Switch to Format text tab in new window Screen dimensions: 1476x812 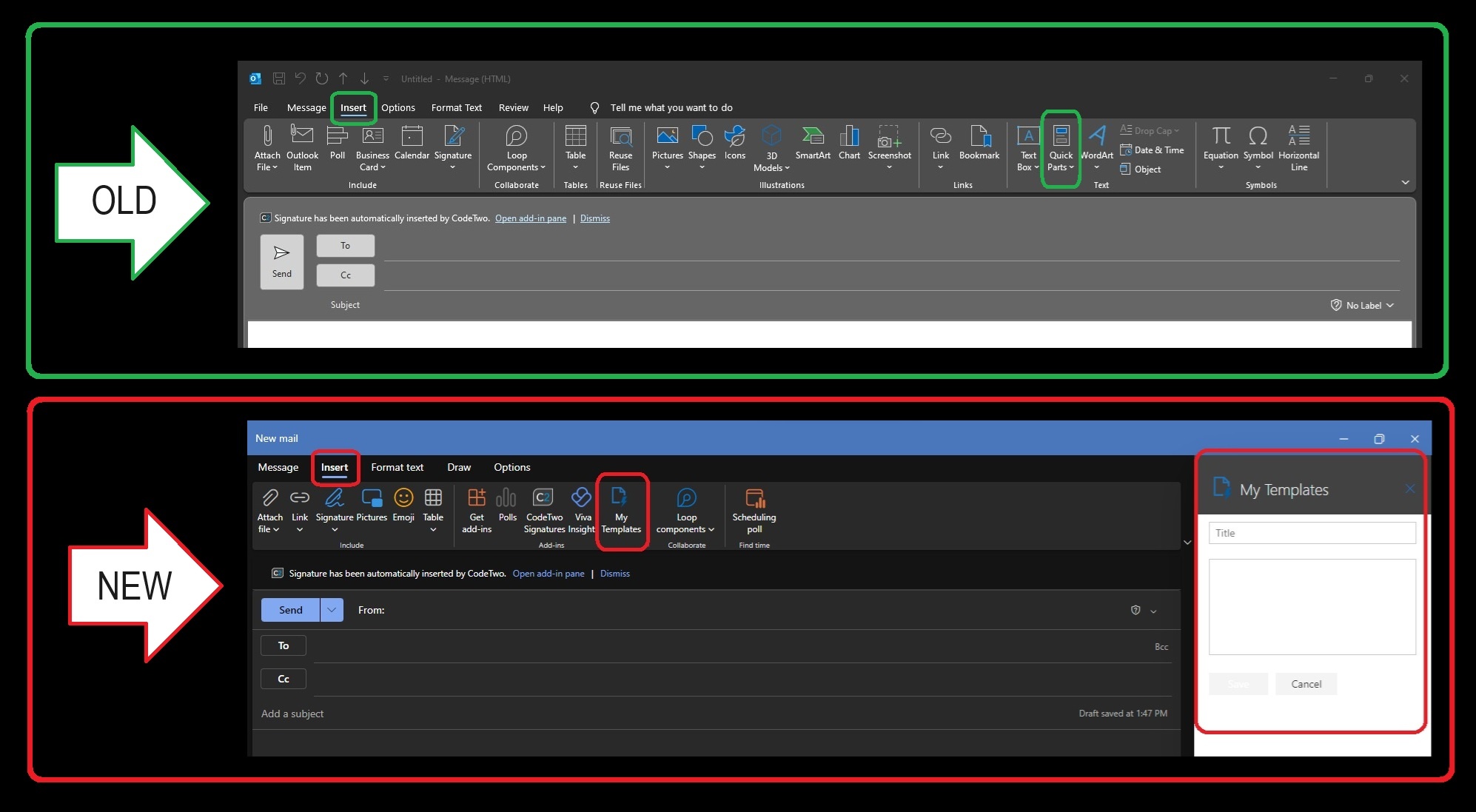pos(397,467)
